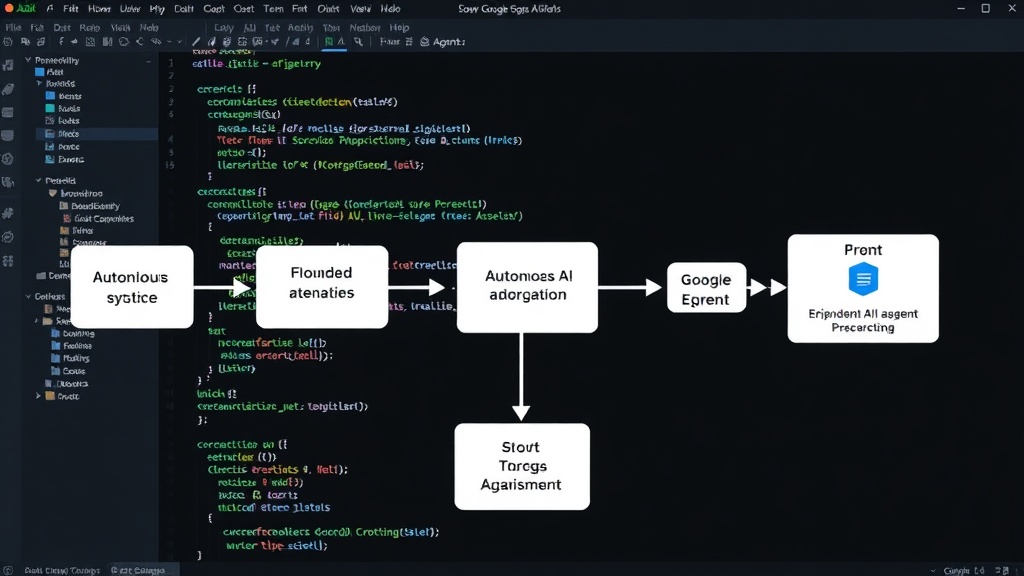1024x576 pixels.
Task: Open the Help menu in the second menu row
Action: tap(399, 27)
